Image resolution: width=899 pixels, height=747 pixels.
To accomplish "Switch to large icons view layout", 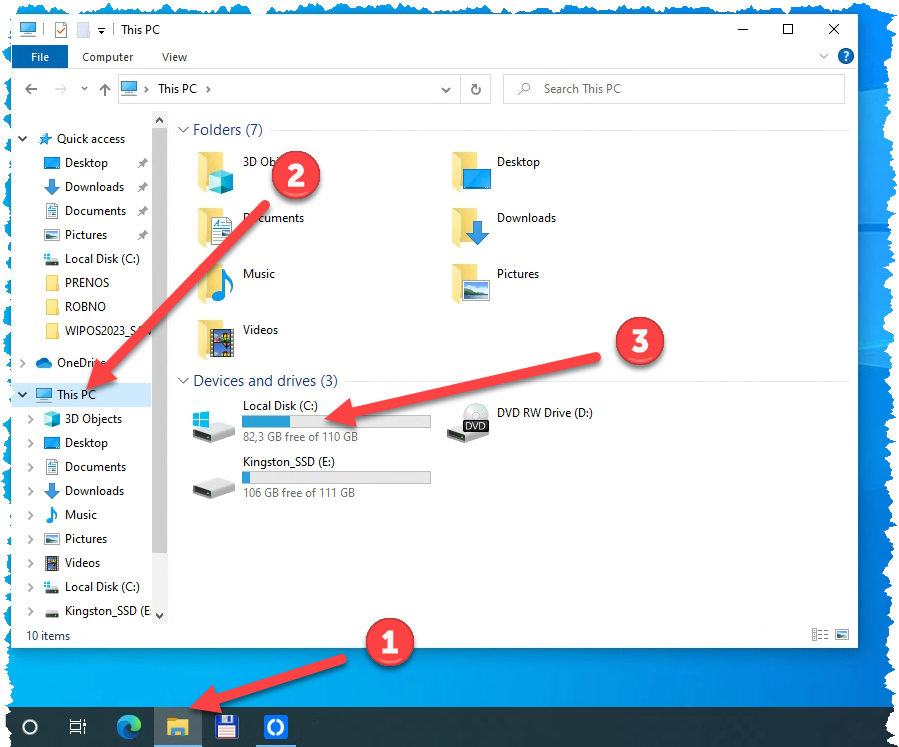I will pos(841,634).
